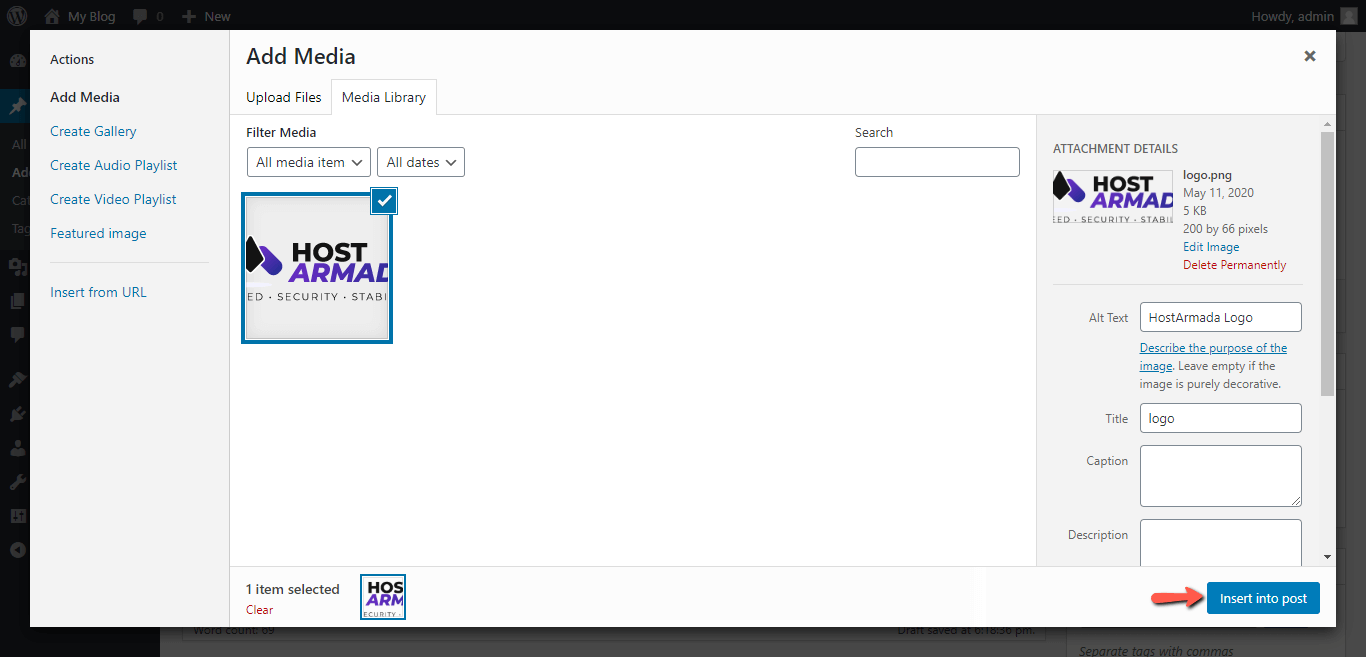Click the 5 KB file size text
The height and width of the screenshot is (657, 1366).
click(x=1195, y=211)
